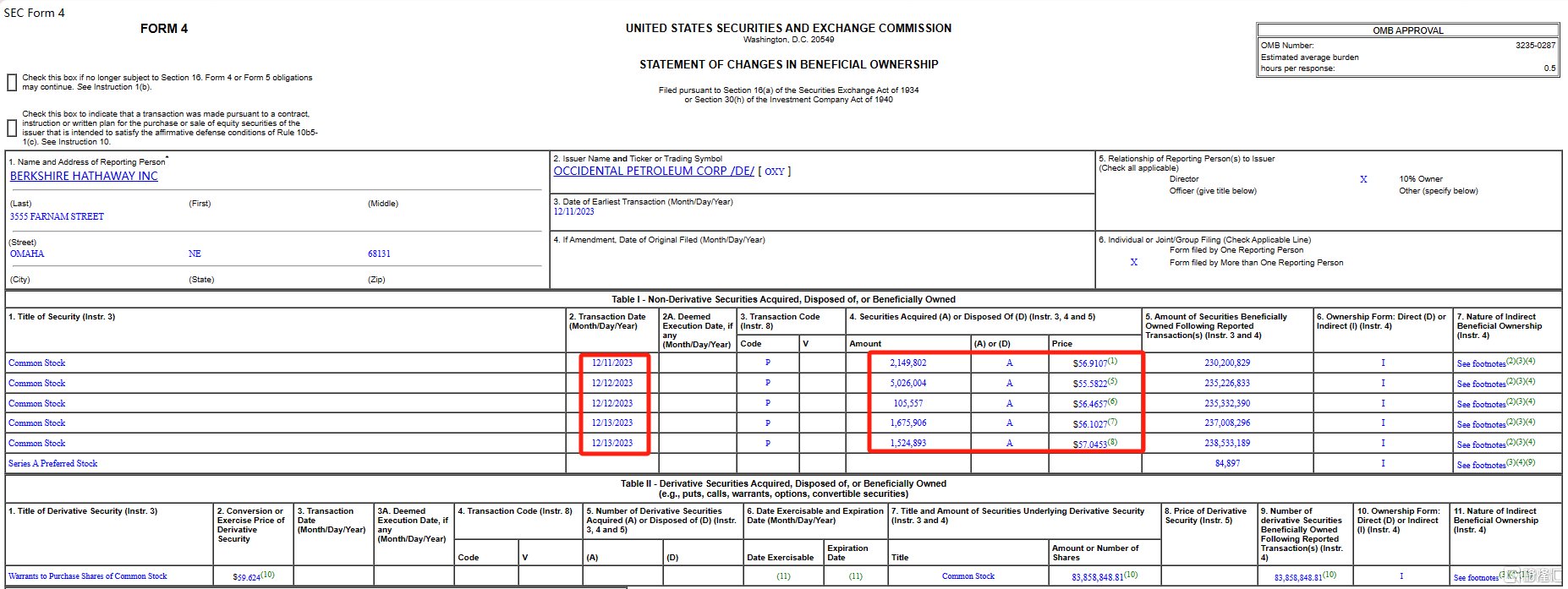Check the Rule 10b5-1 transaction plan box
This screenshot has width=1568, height=589.
tap(12, 128)
